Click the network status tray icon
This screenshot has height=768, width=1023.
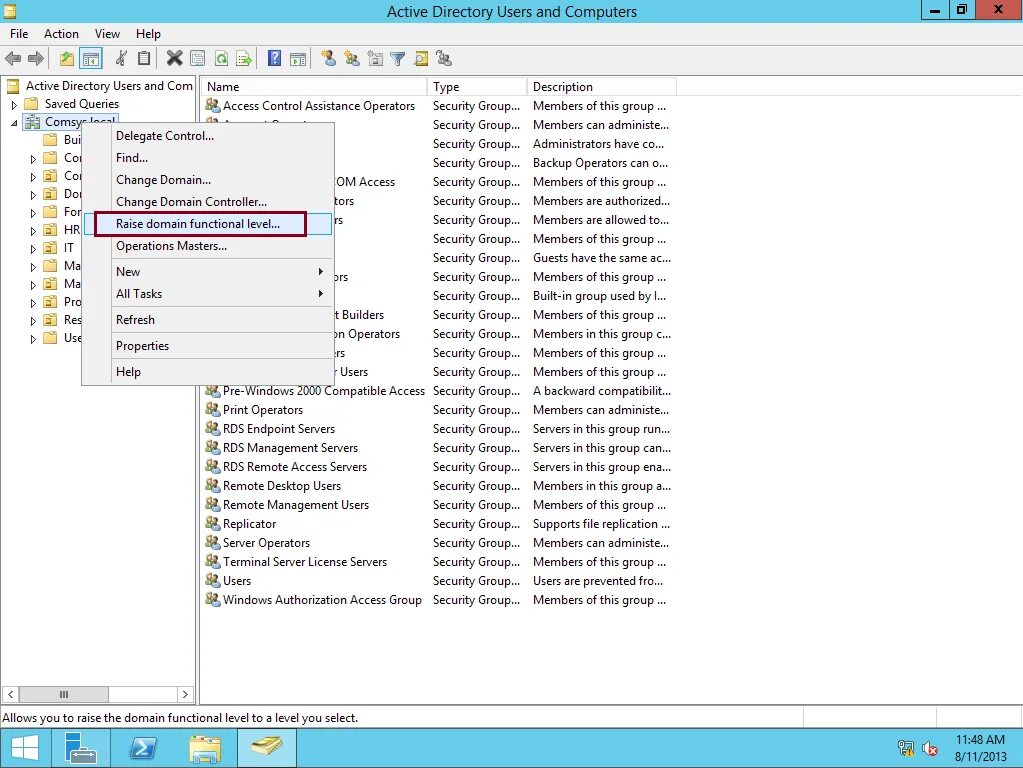(906, 748)
